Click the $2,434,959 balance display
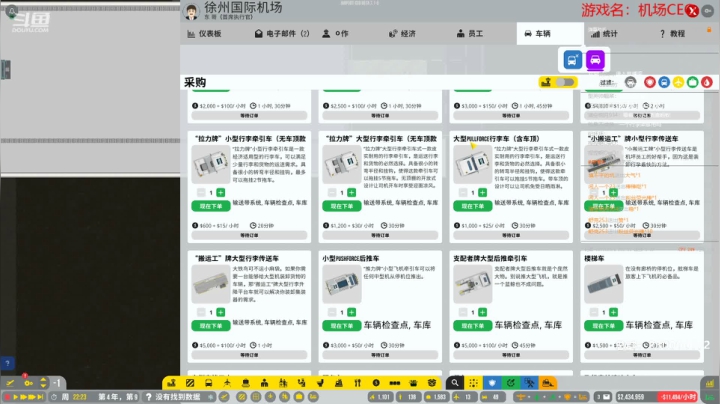This screenshot has width=720, height=404. coord(630,397)
